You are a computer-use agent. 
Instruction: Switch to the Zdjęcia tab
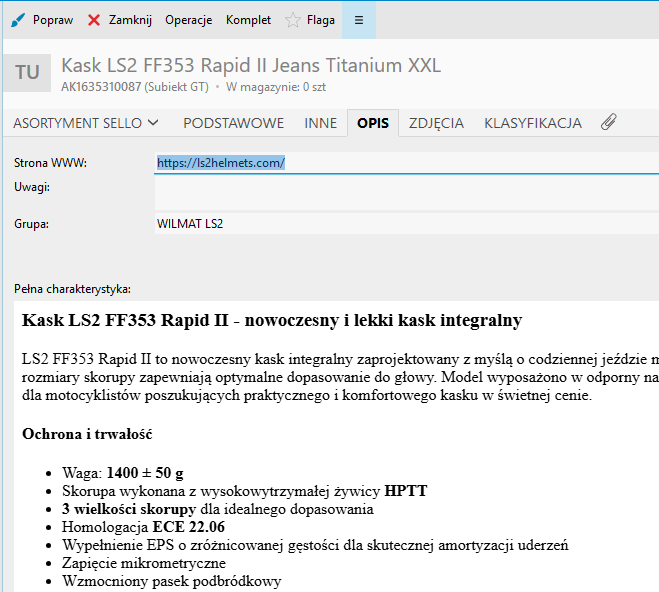(x=436, y=123)
